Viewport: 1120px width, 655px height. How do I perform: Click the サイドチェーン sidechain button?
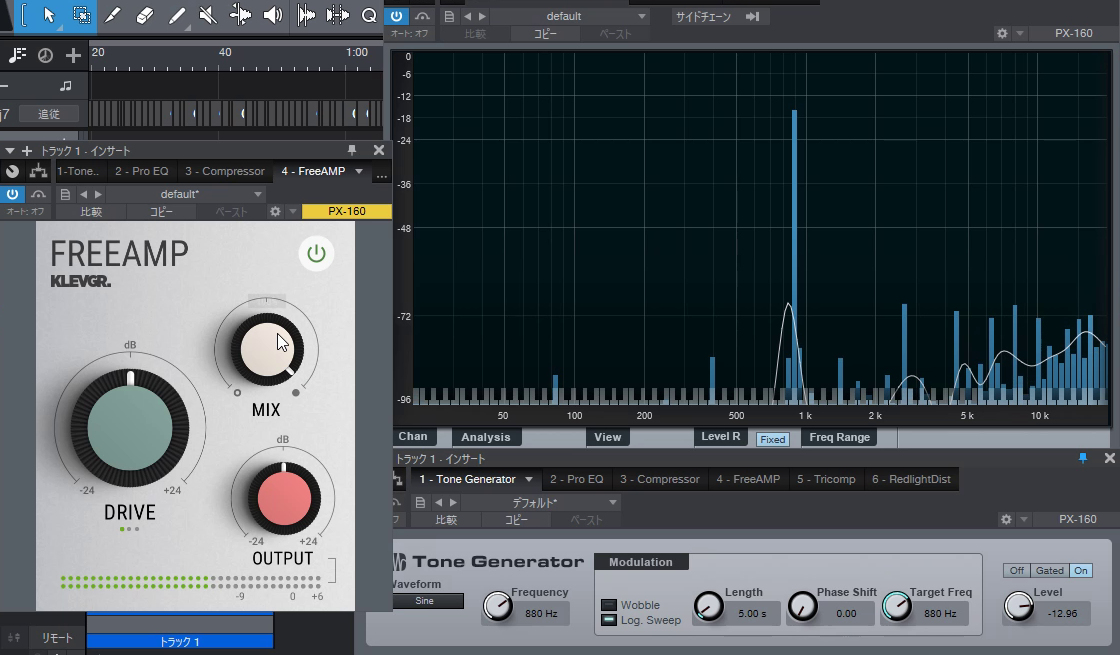pyautogui.click(x=703, y=16)
